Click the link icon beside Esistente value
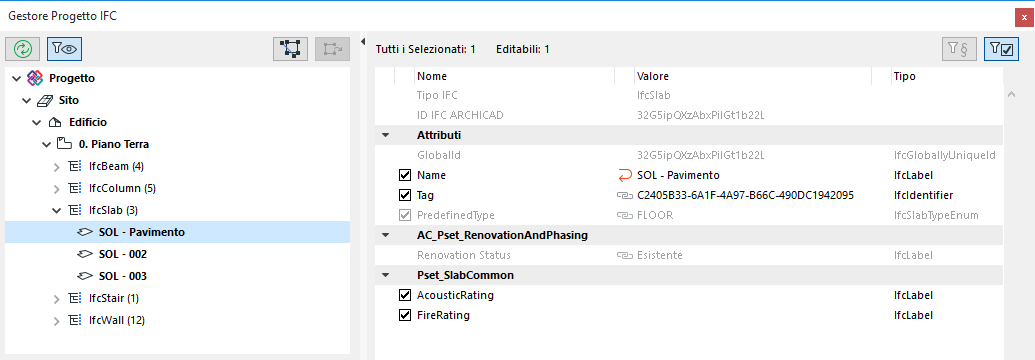 click(624, 255)
